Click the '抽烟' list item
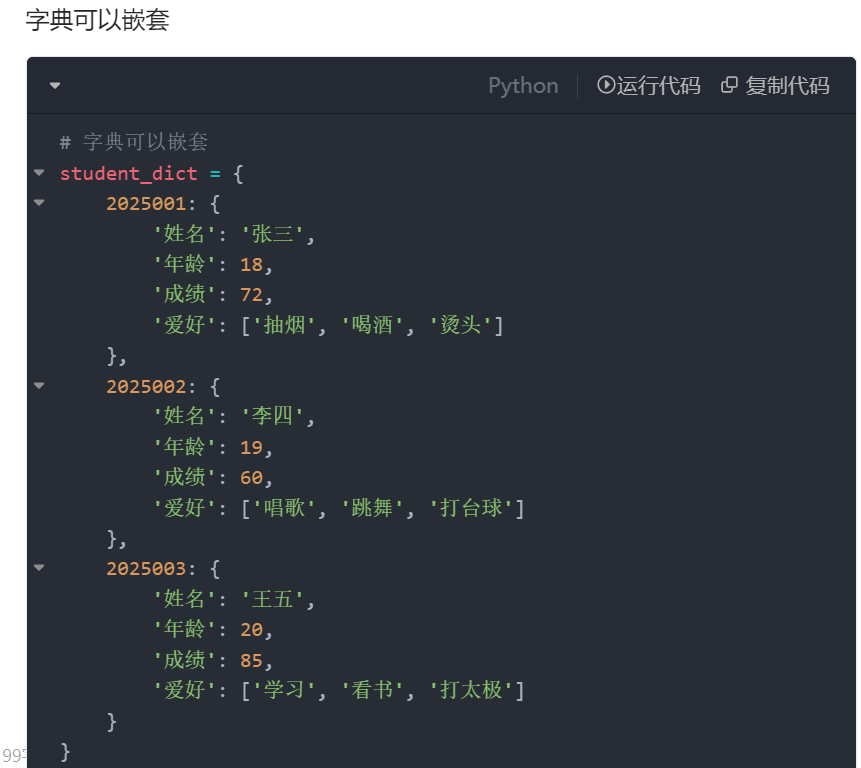This screenshot has width=861, height=768. (x=284, y=326)
